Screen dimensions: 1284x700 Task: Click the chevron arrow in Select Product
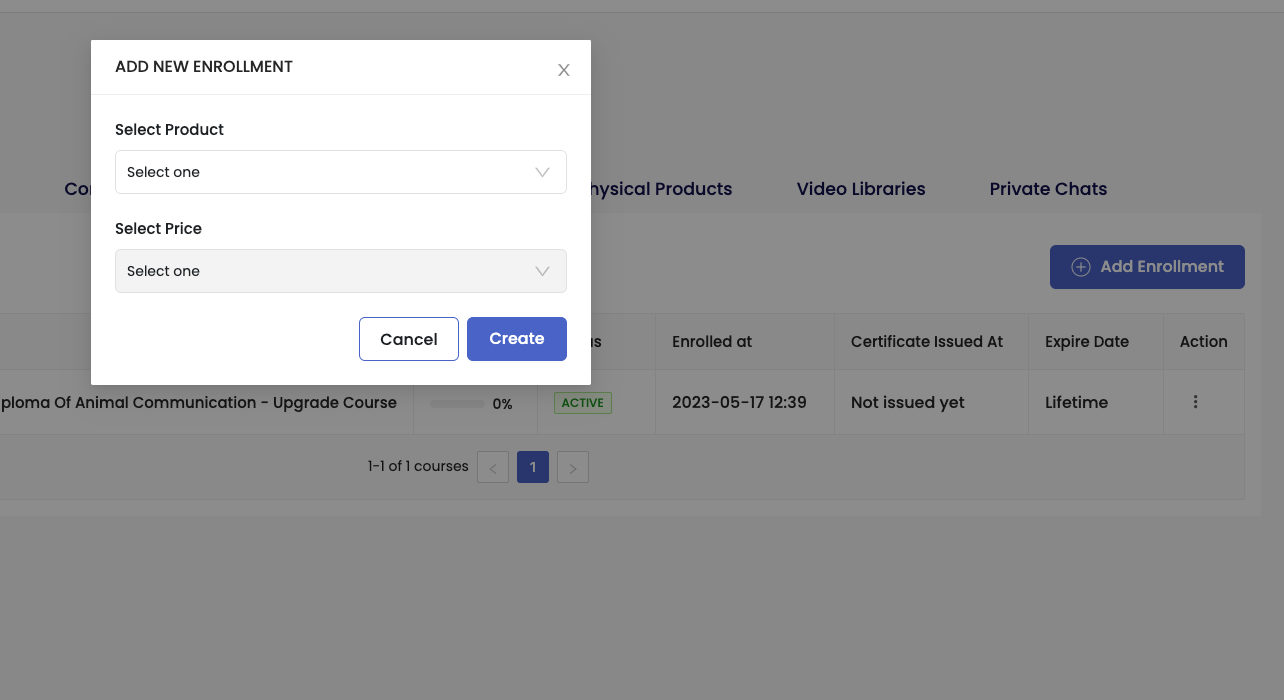tap(542, 172)
